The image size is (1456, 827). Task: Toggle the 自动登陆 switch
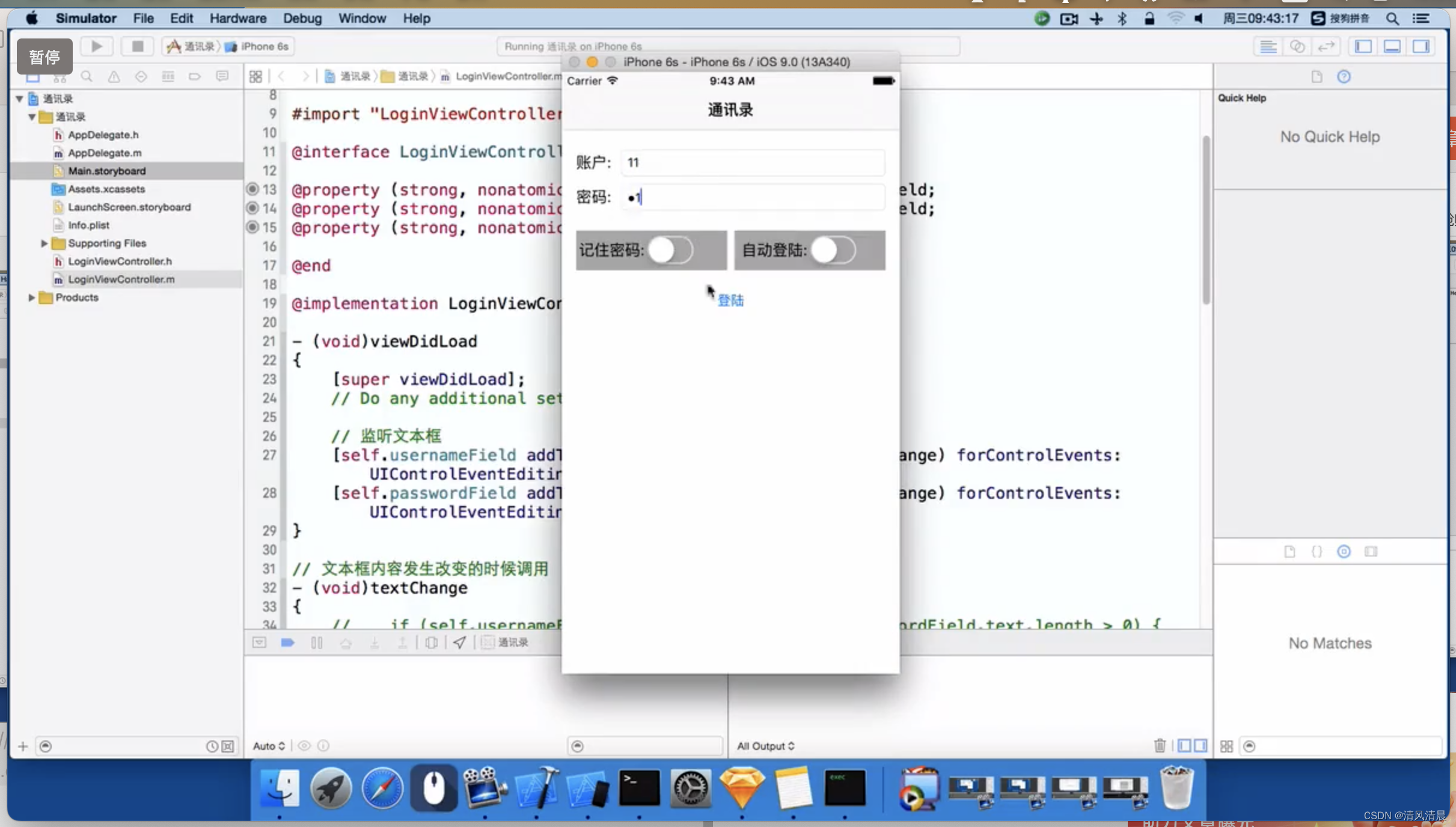coord(833,250)
